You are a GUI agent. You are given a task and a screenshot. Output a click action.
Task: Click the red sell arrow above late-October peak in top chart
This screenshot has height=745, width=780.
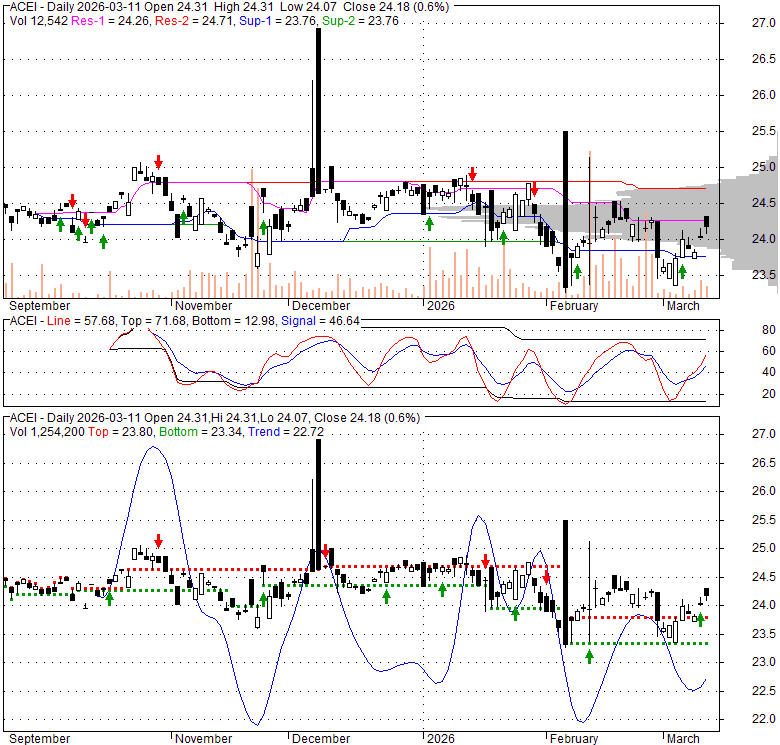tap(158, 162)
